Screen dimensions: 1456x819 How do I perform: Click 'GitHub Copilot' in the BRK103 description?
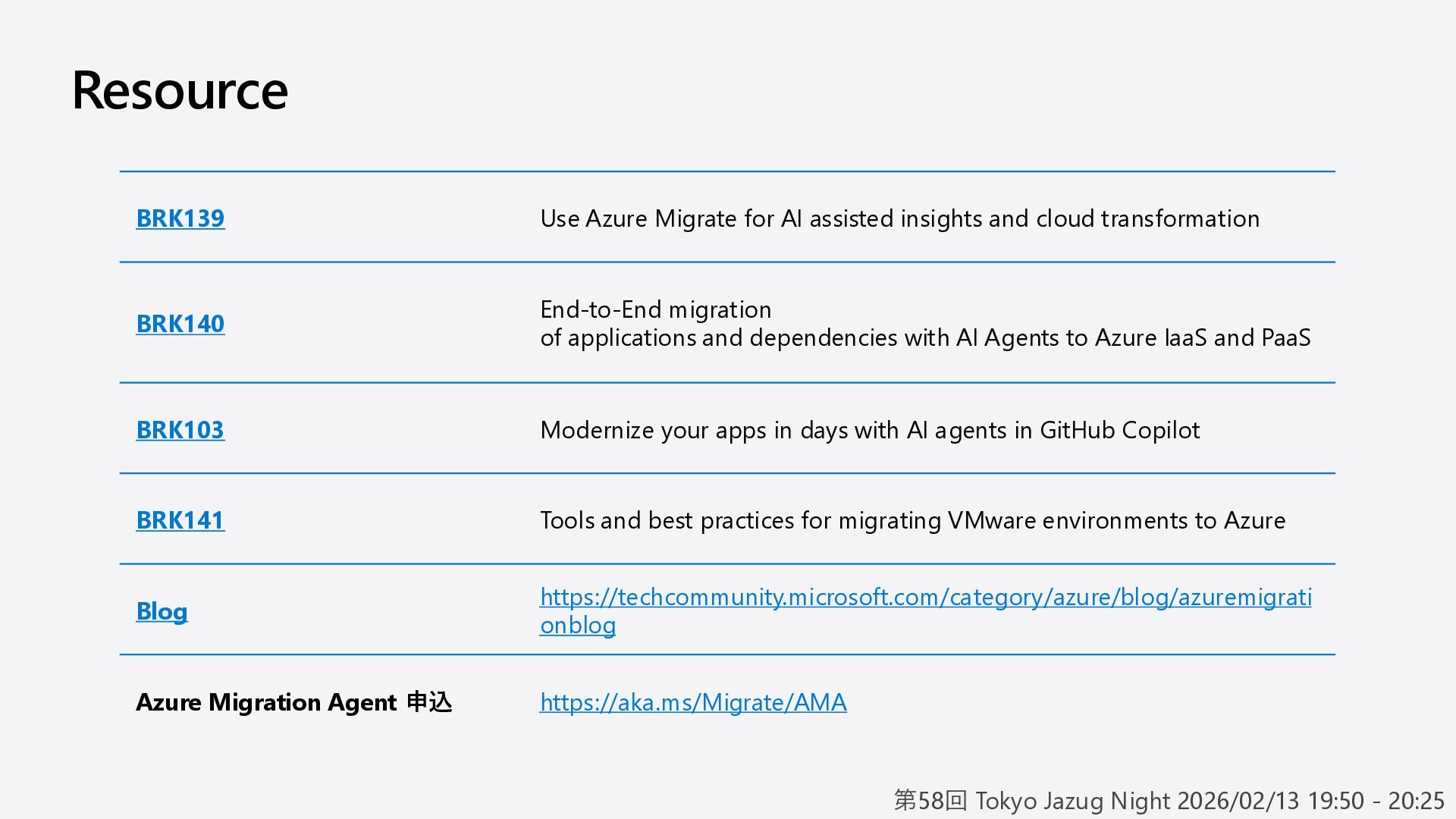tap(1119, 430)
